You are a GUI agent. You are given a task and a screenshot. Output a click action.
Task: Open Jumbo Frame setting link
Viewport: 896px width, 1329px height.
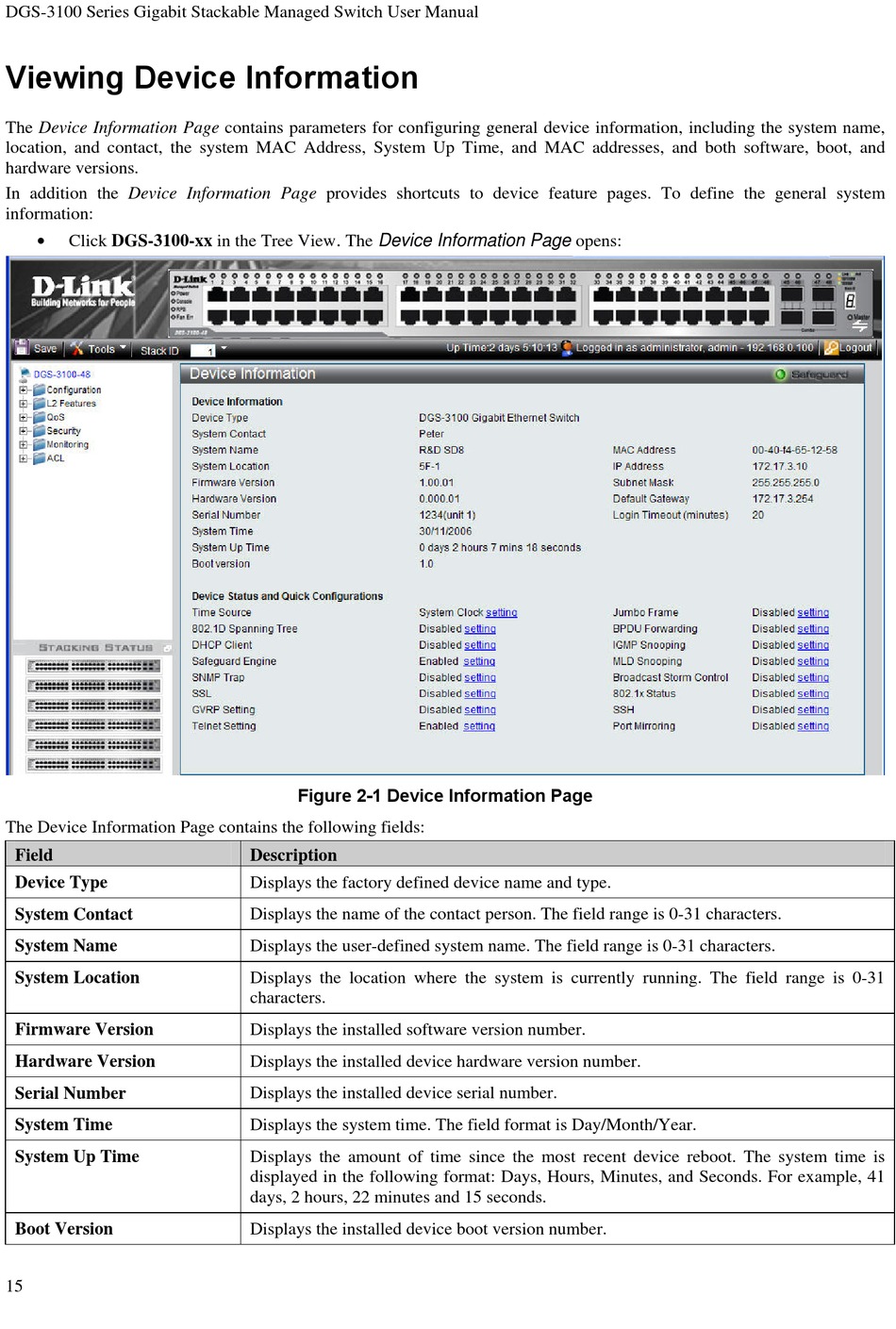pyautogui.click(x=813, y=612)
